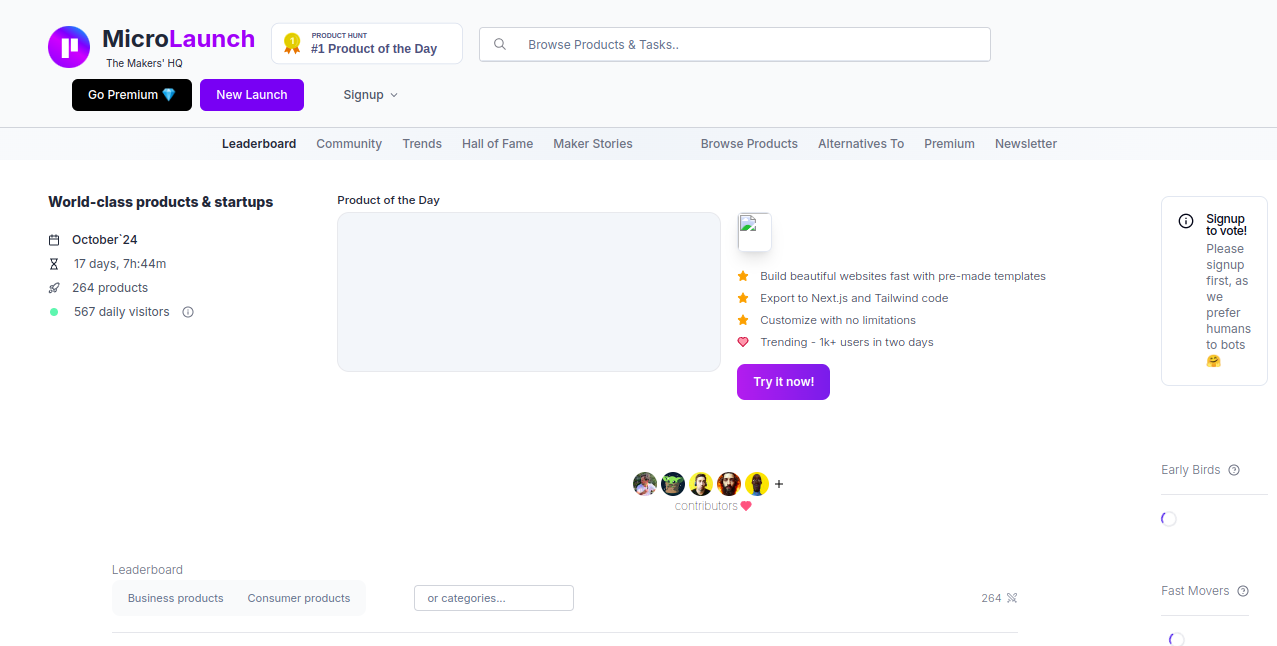Open the Premium nav link

pos(949,144)
